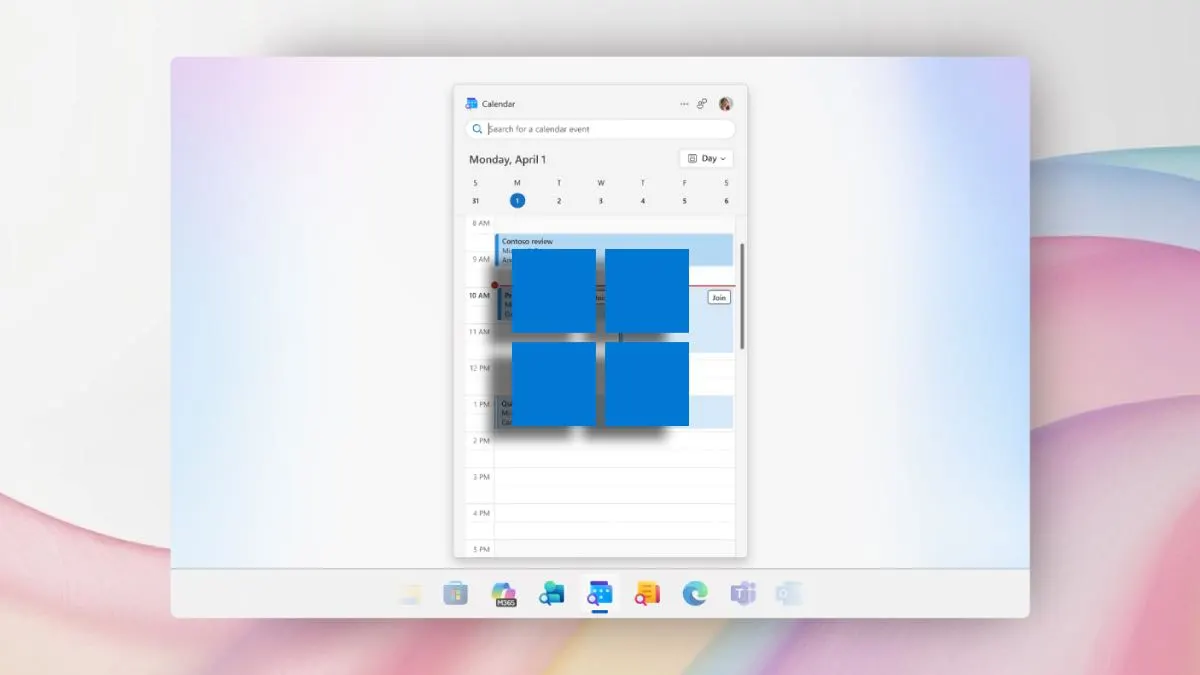Open settings with the gear icon
The width and height of the screenshot is (1200, 675).
click(703, 103)
